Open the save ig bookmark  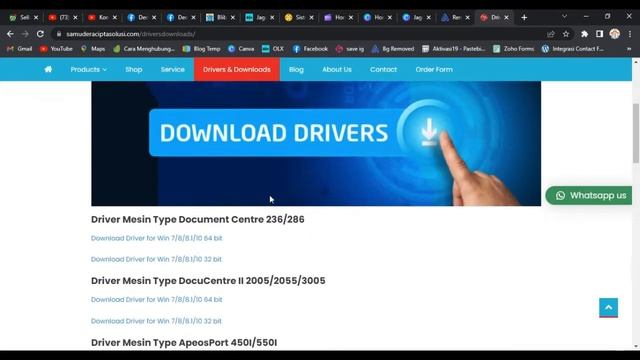click(x=350, y=49)
